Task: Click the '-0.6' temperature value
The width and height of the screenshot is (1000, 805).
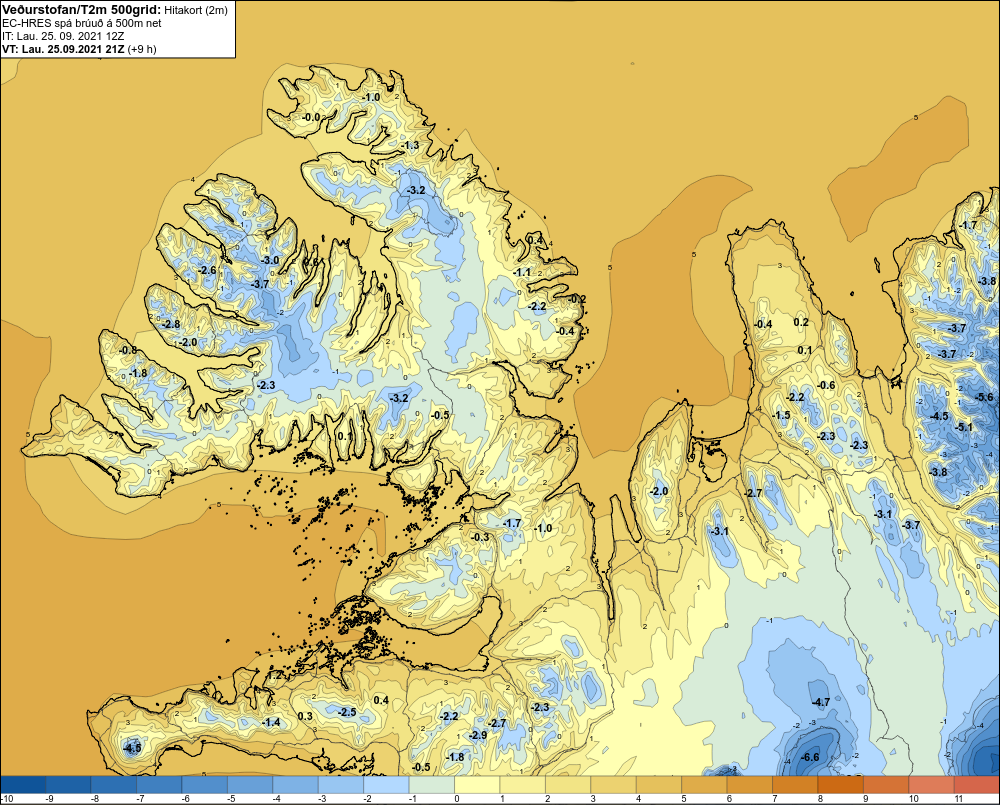Action: pos(826,385)
